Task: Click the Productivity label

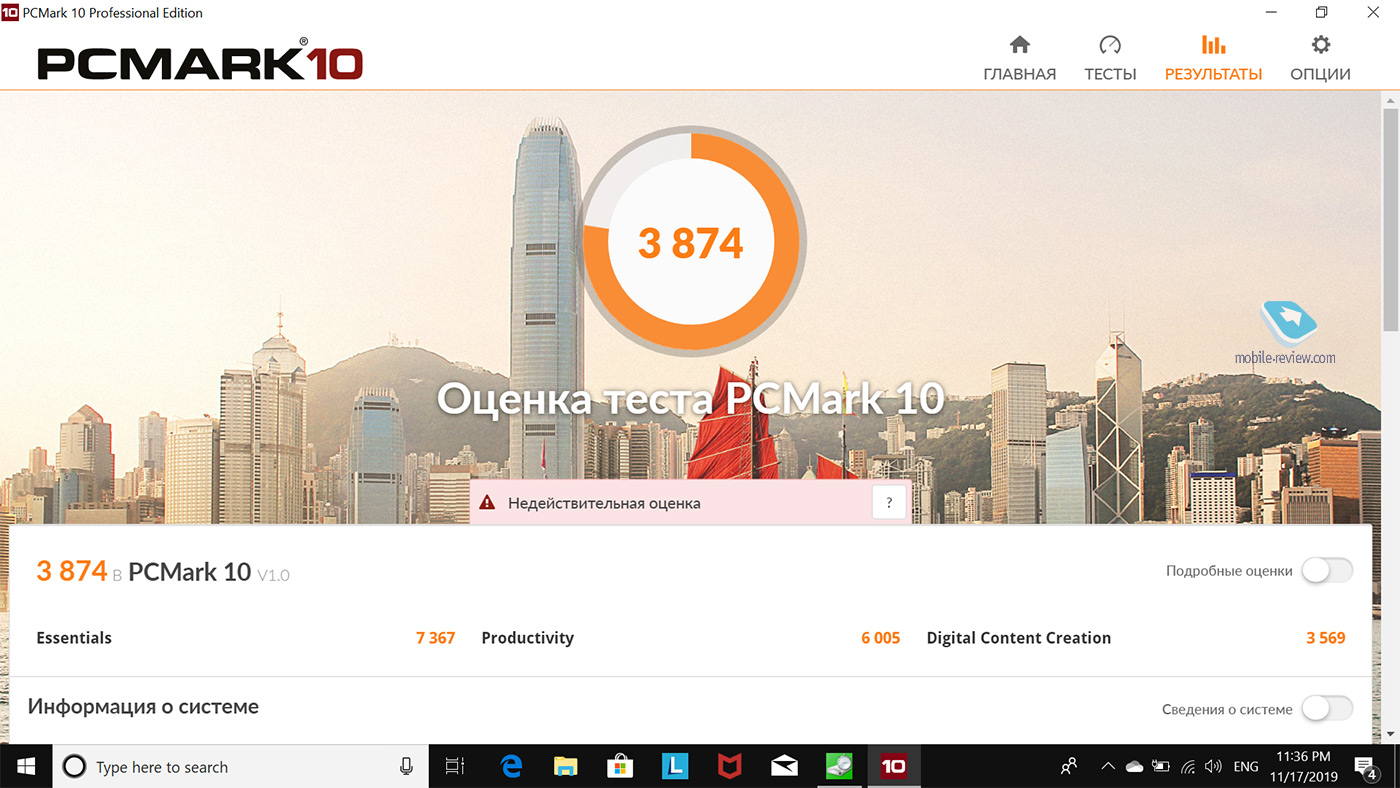Action: (527, 638)
